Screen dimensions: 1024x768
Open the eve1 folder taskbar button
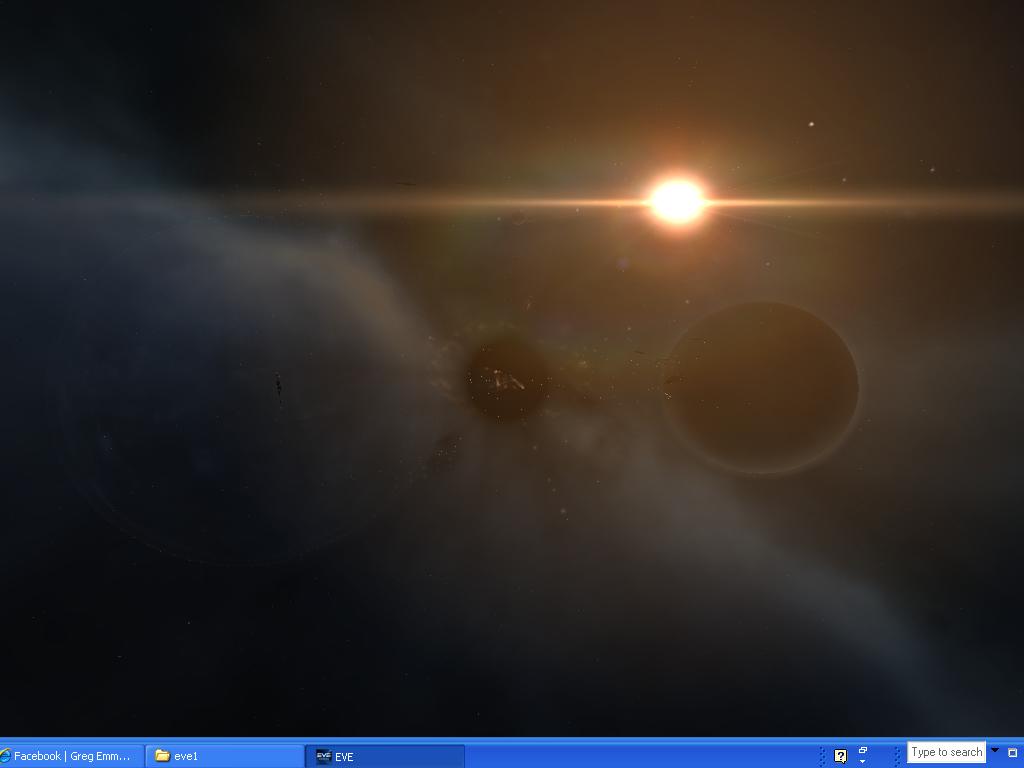(224, 756)
